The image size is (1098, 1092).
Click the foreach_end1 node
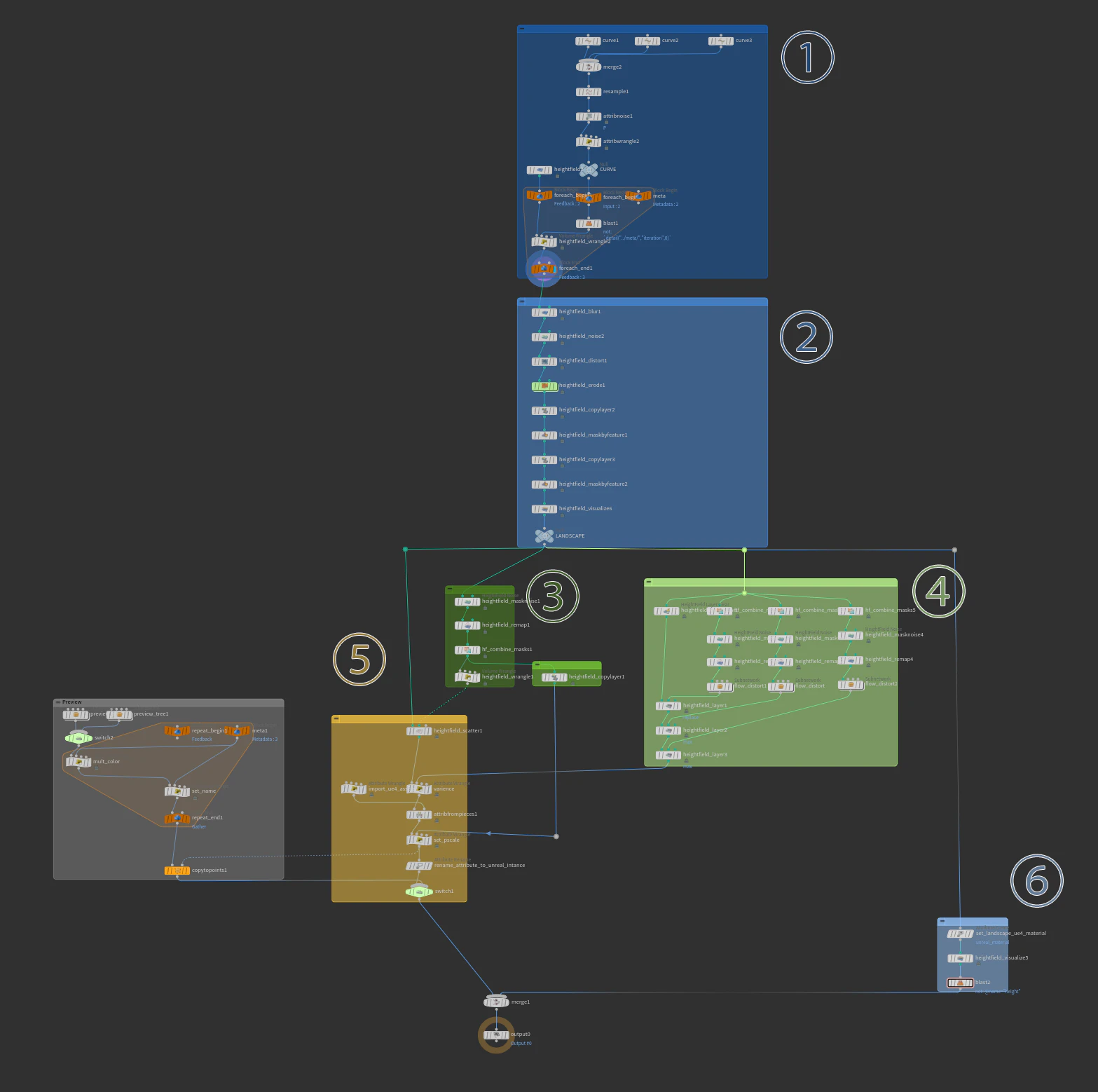tap(544, 268)
